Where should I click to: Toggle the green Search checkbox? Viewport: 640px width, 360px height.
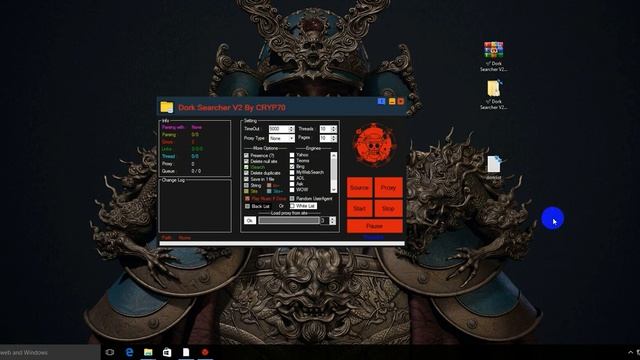[246, 167]
